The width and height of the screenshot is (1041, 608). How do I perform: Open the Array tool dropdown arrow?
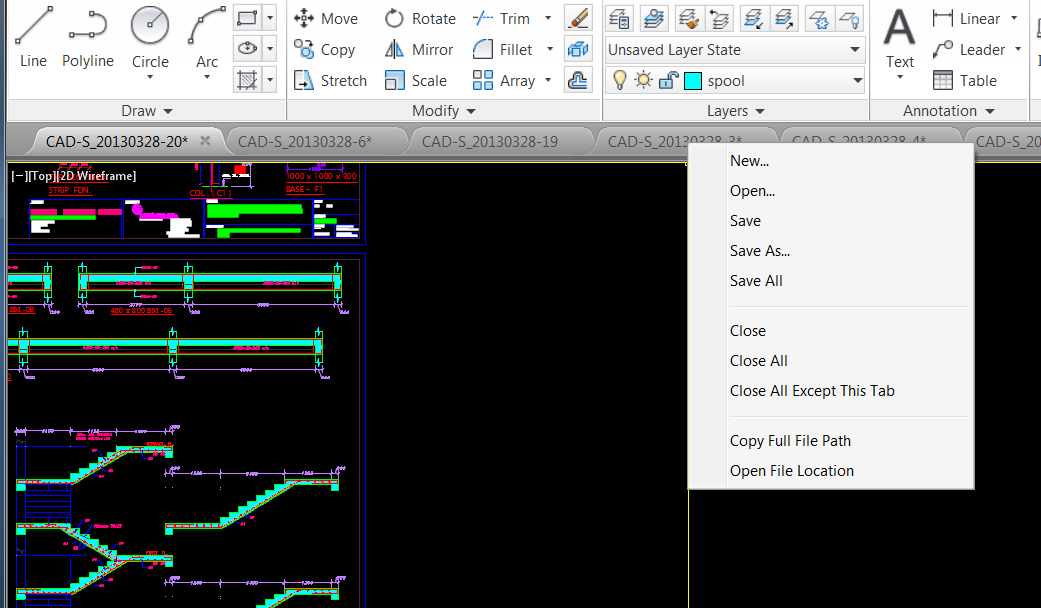(548, 80)
